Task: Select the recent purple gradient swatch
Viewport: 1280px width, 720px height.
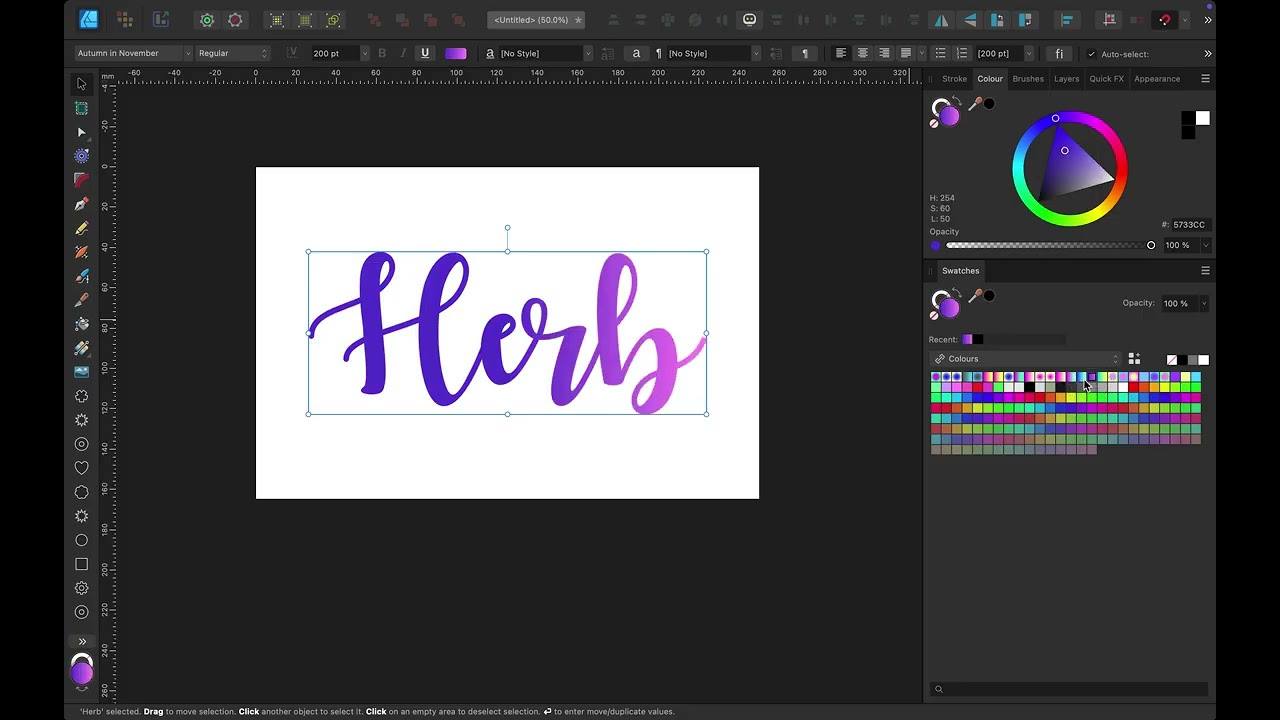Action: (968, 340)
